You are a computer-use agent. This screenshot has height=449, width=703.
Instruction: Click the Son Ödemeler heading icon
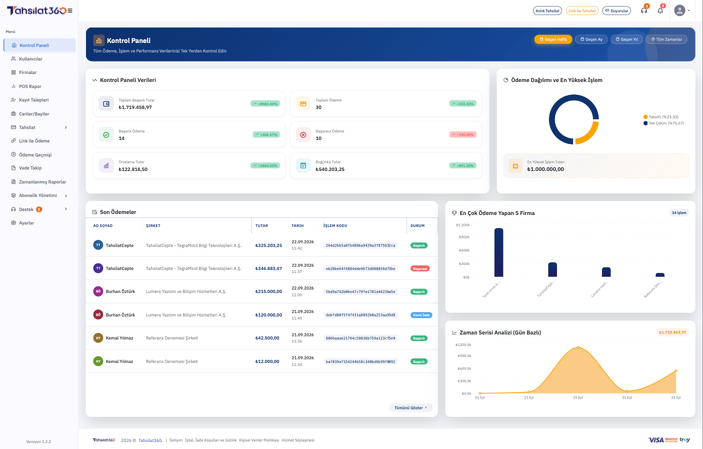(95, 212)
